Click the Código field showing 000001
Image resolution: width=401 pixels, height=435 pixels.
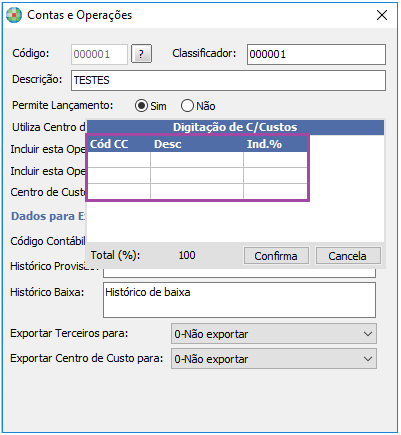point(99,54)
